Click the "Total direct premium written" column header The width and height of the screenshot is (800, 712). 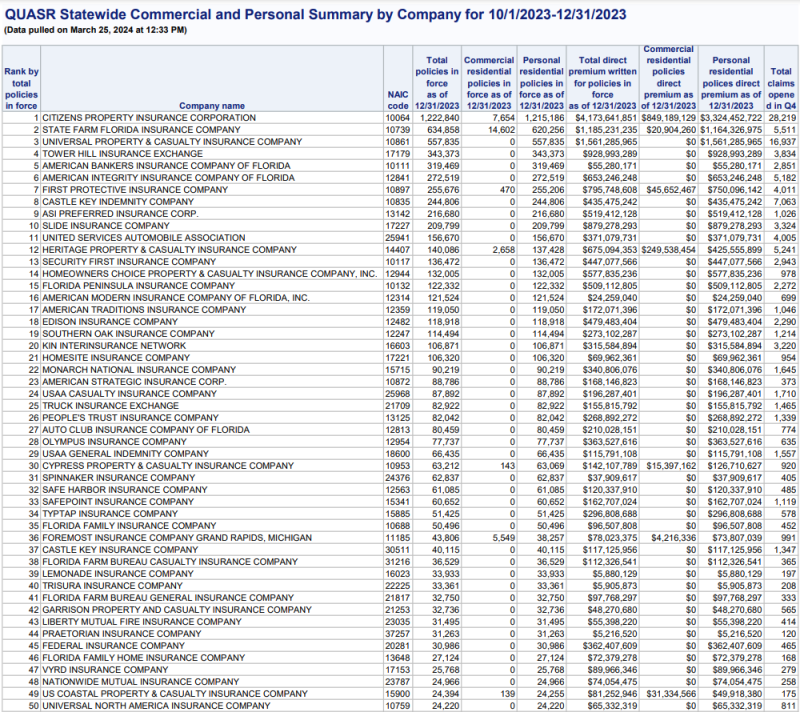pos(602,82)
